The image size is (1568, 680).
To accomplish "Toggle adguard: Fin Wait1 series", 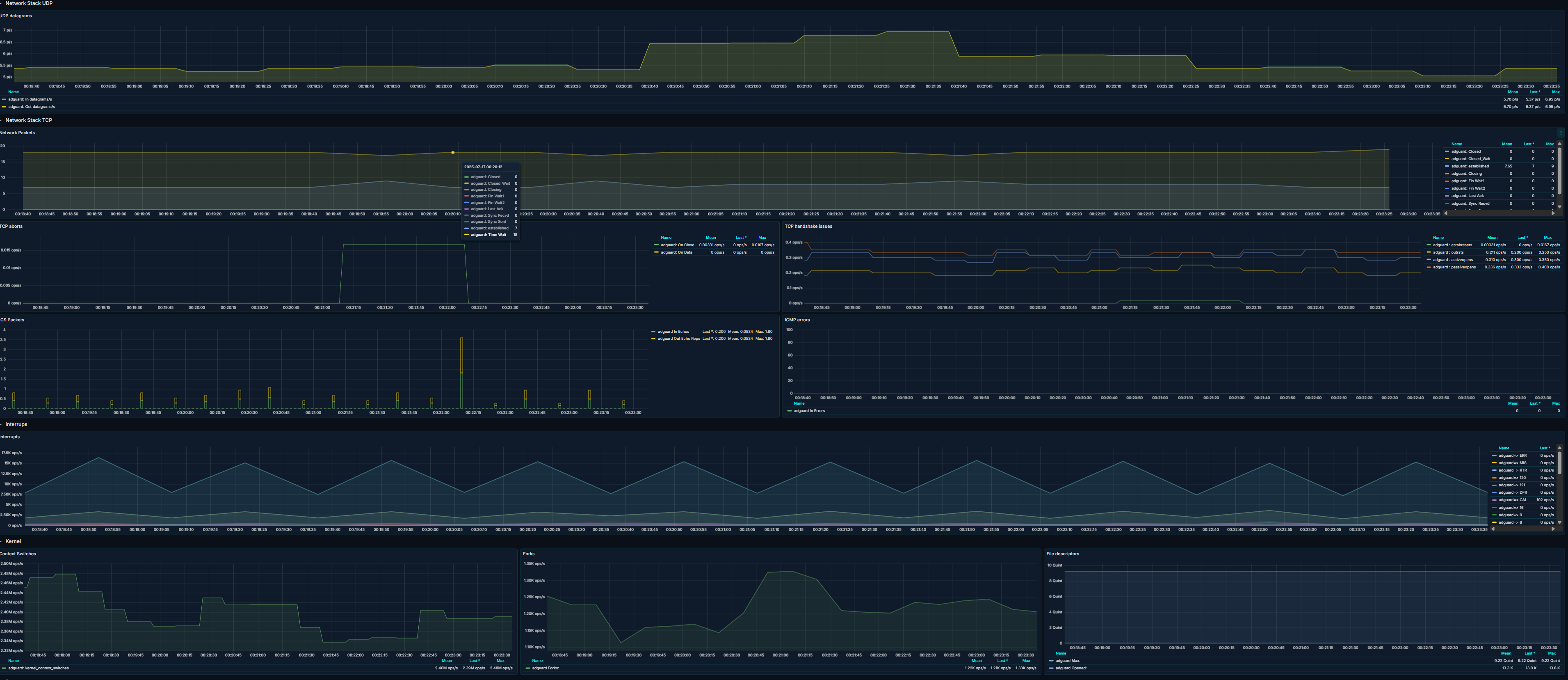I will pos(1468,181).
